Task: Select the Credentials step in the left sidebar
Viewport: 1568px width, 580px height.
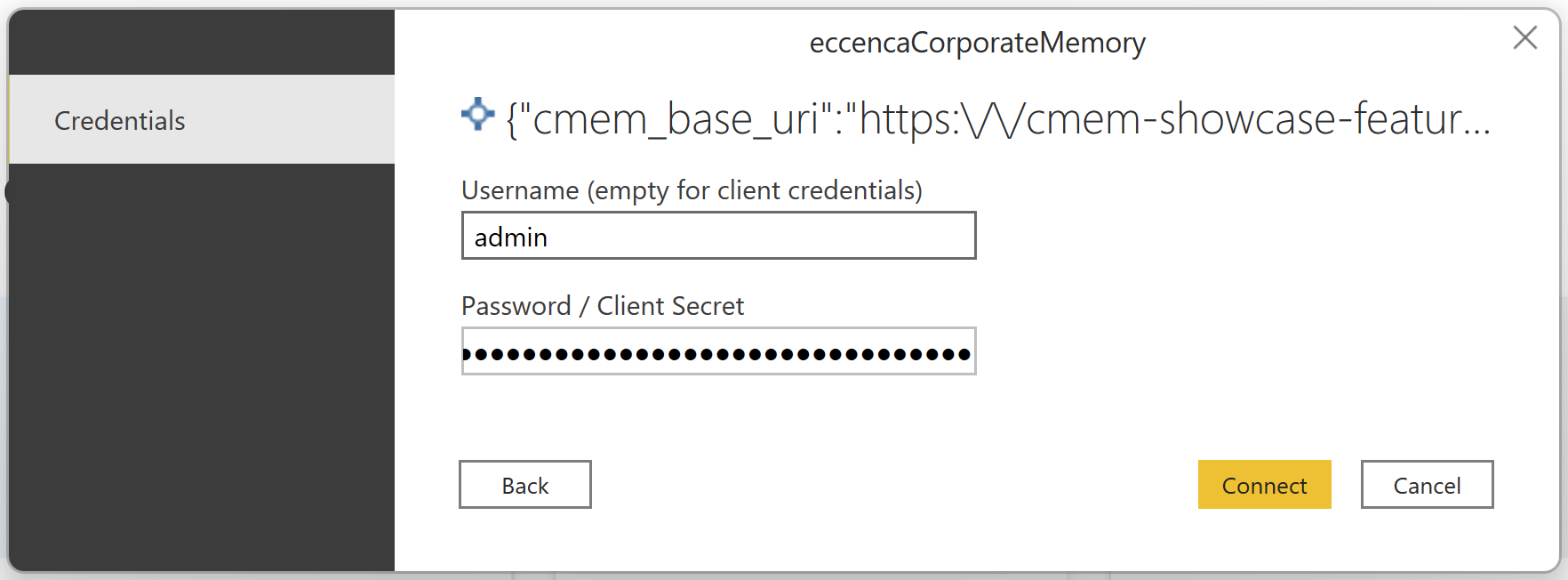Action: click(120, 120)
